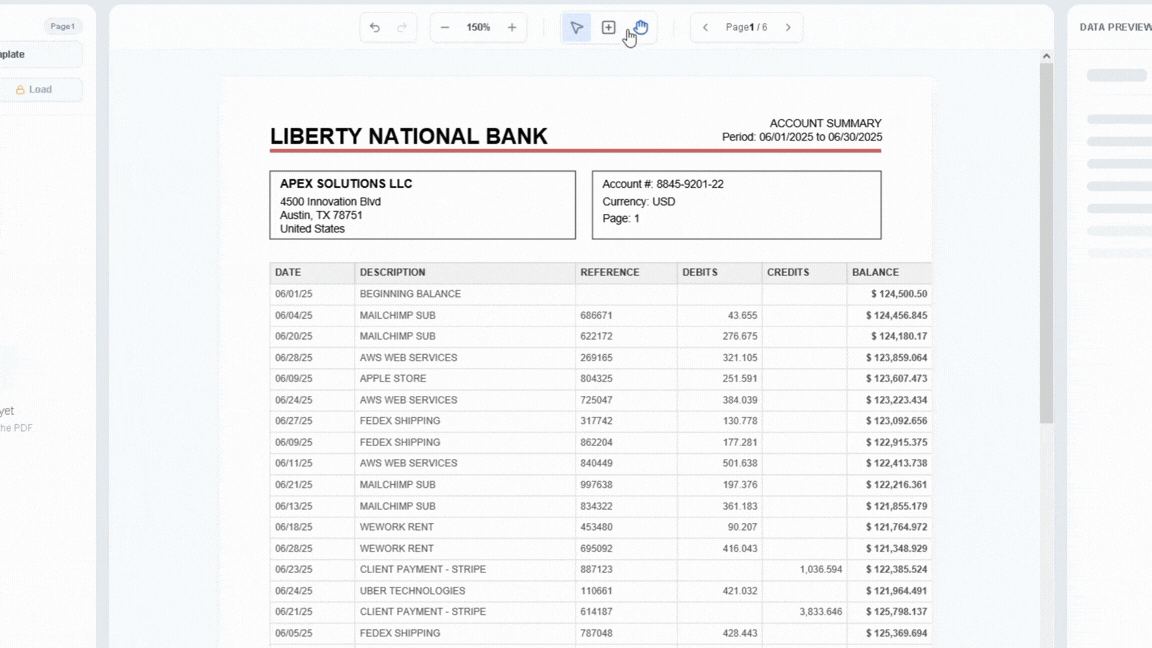The height and width of the screenshot is (648, 1152).
Task: Zoom out with the minus icon
Action: (445, 28)
